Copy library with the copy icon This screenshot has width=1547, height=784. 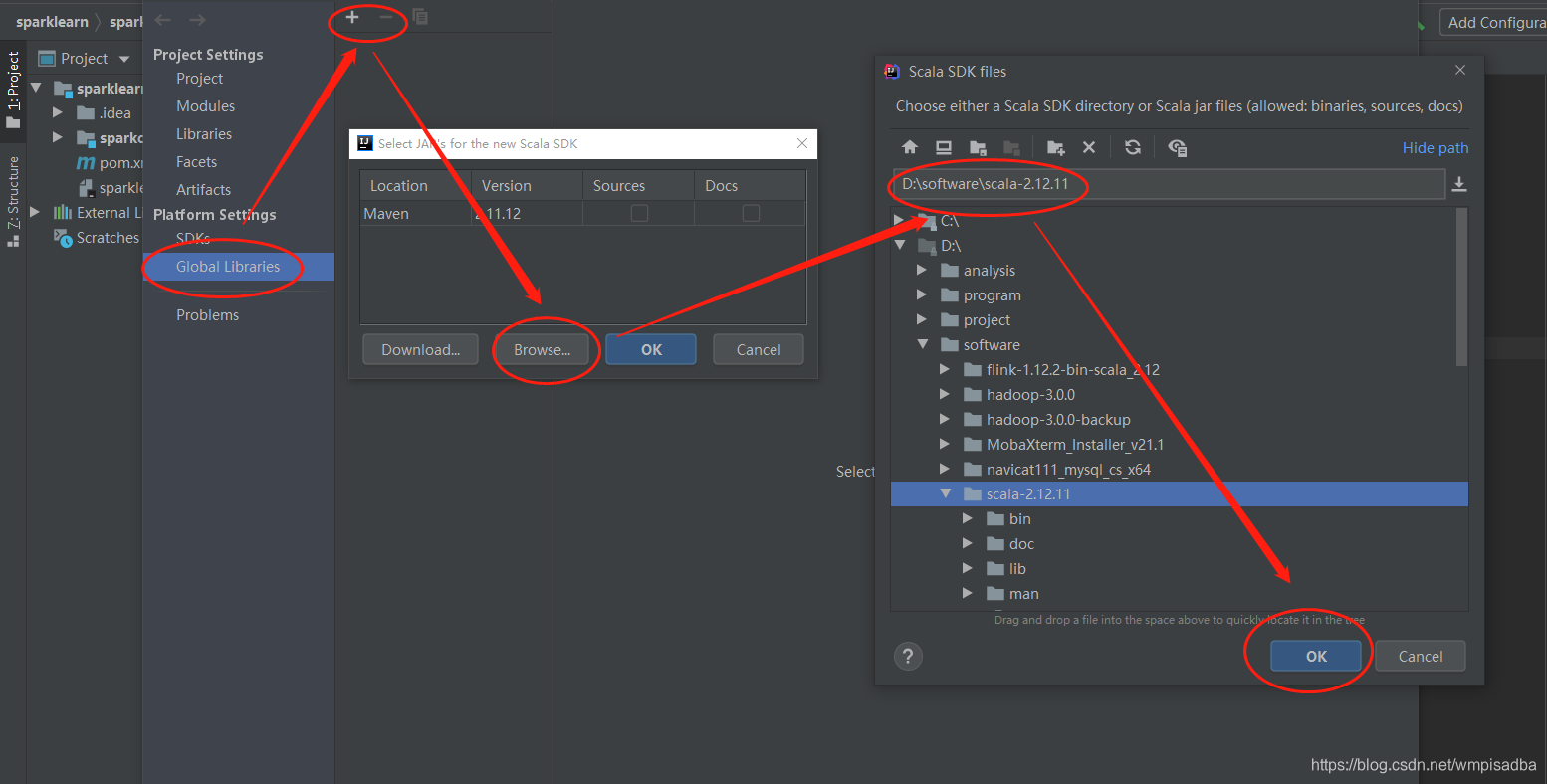point(420,17)
